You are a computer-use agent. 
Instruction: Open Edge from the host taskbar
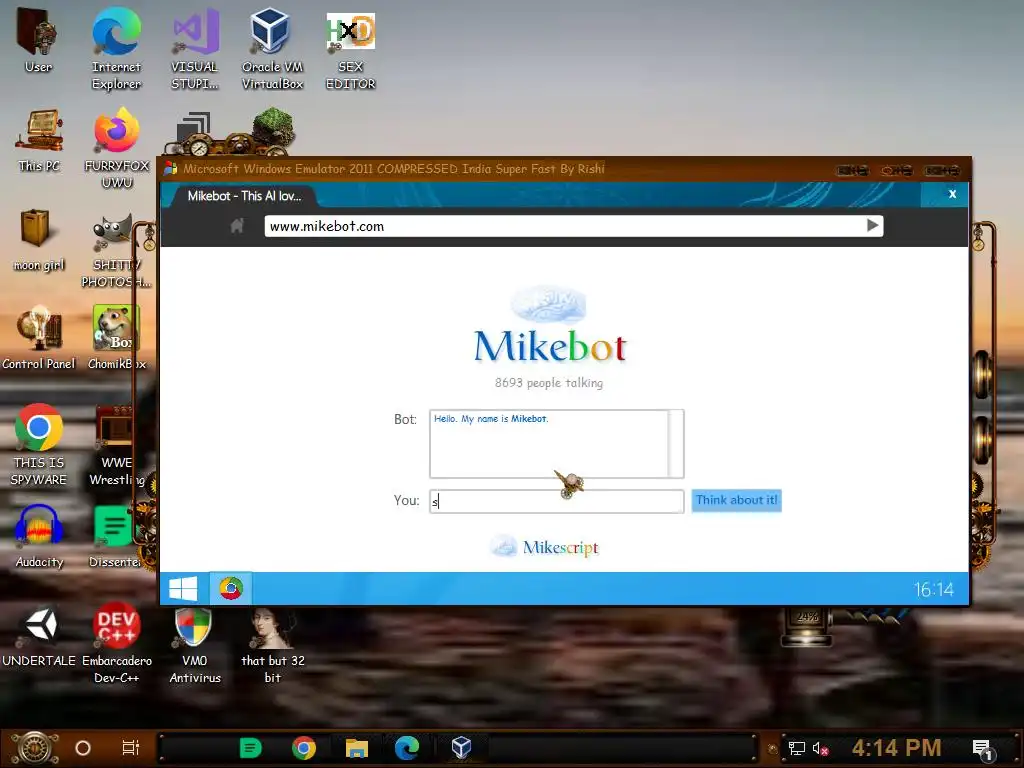coord(407,748)
